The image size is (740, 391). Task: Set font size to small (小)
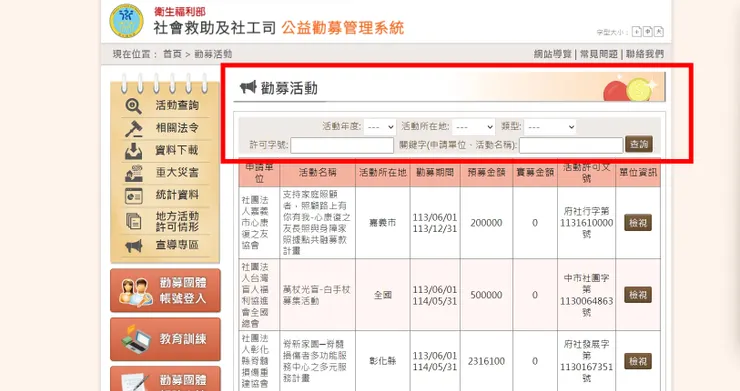coord(637,32)
